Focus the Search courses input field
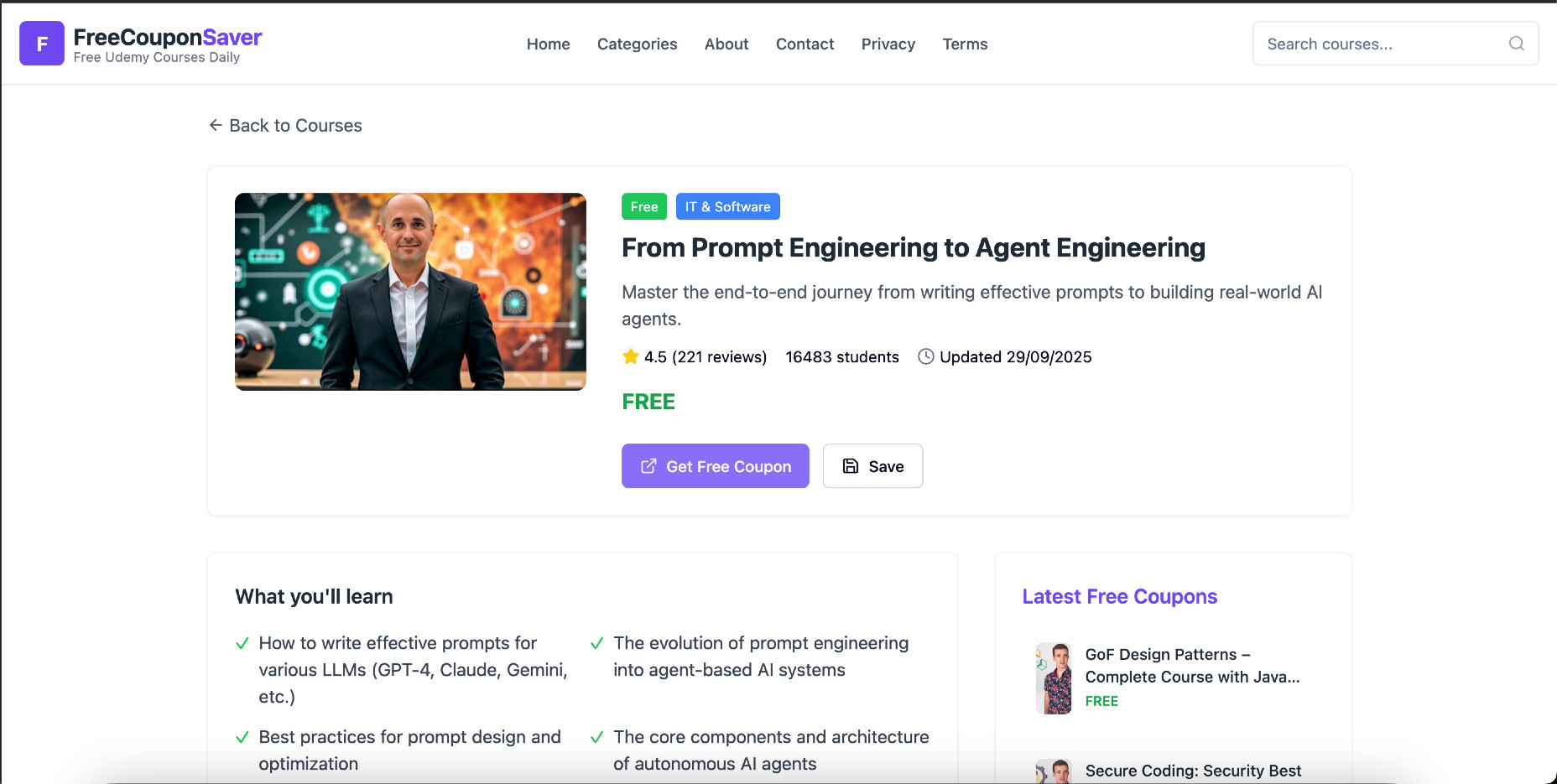 pyautogui.click(x=1380, y=44)
